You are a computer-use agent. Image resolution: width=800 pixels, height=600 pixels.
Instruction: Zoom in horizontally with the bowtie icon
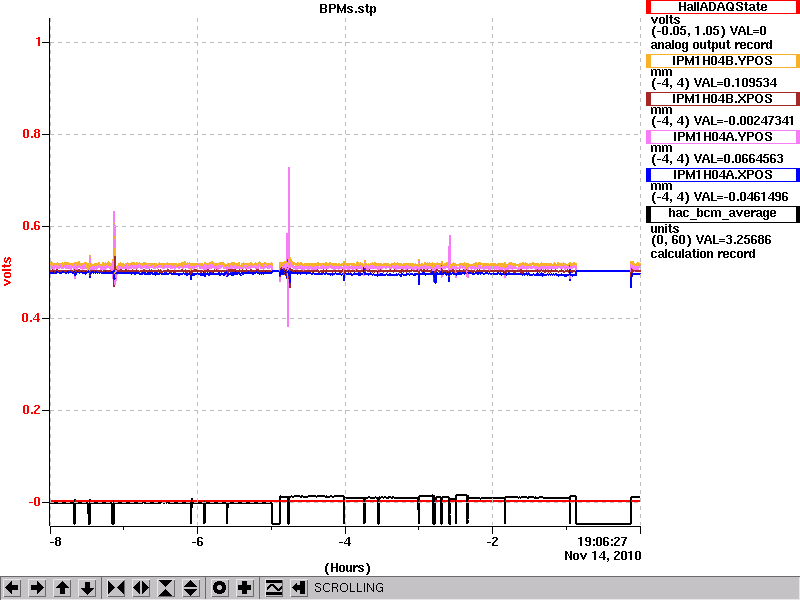pyautogui.click(x=116, y=588)
